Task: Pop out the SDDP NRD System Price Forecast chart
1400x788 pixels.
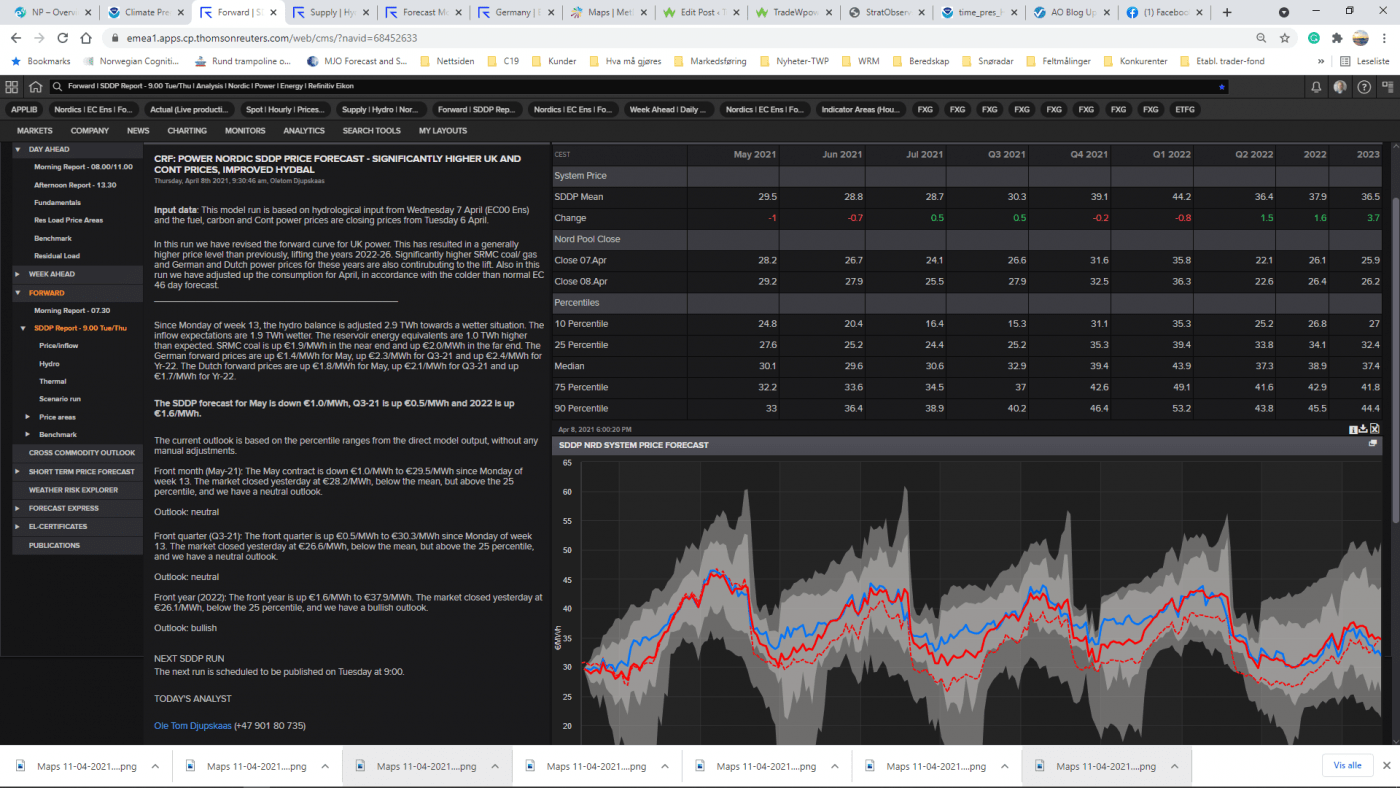Action: click(1372, 443)
